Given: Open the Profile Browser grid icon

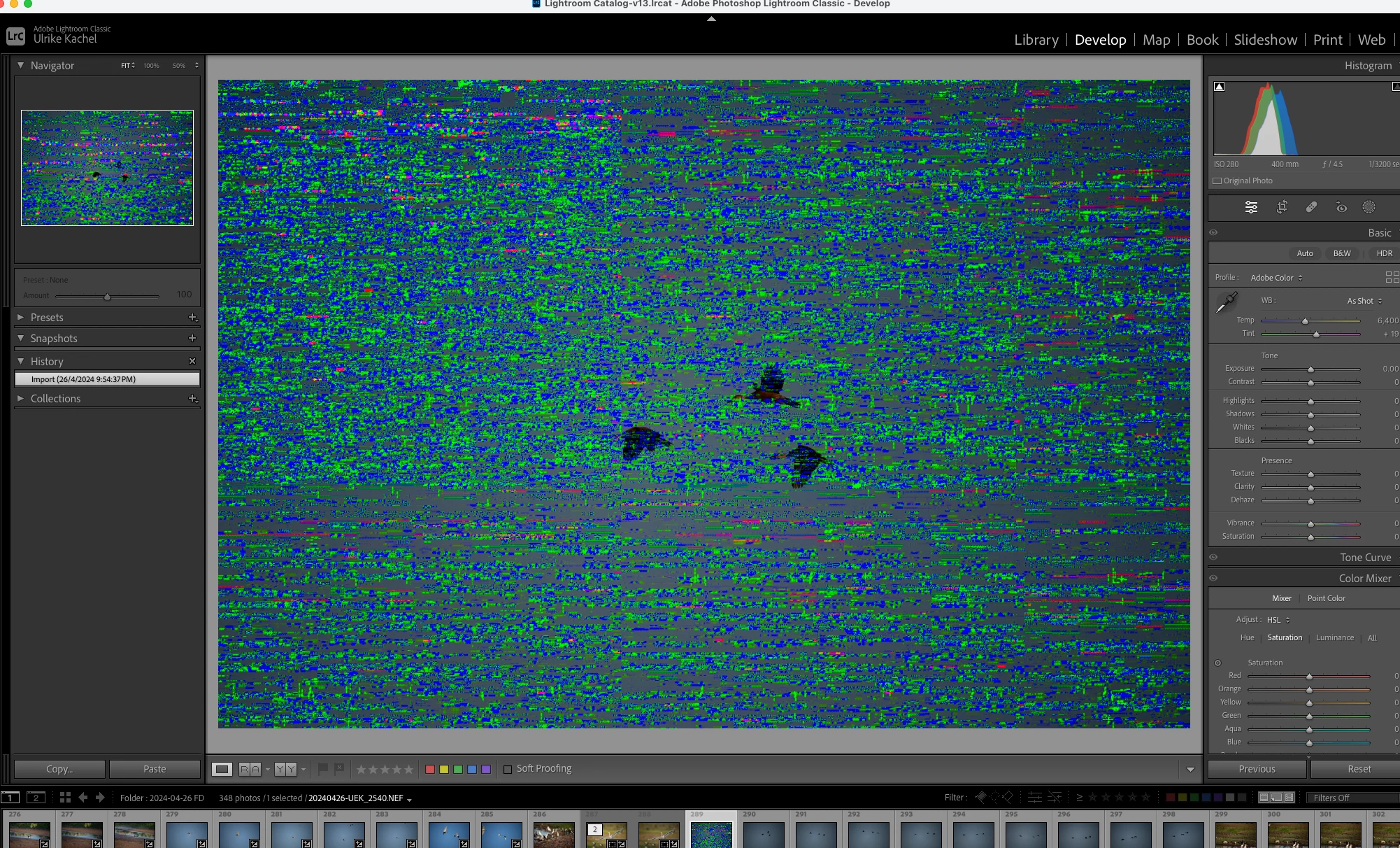Looking at the screenshot, I should [x=1391, y=277].
